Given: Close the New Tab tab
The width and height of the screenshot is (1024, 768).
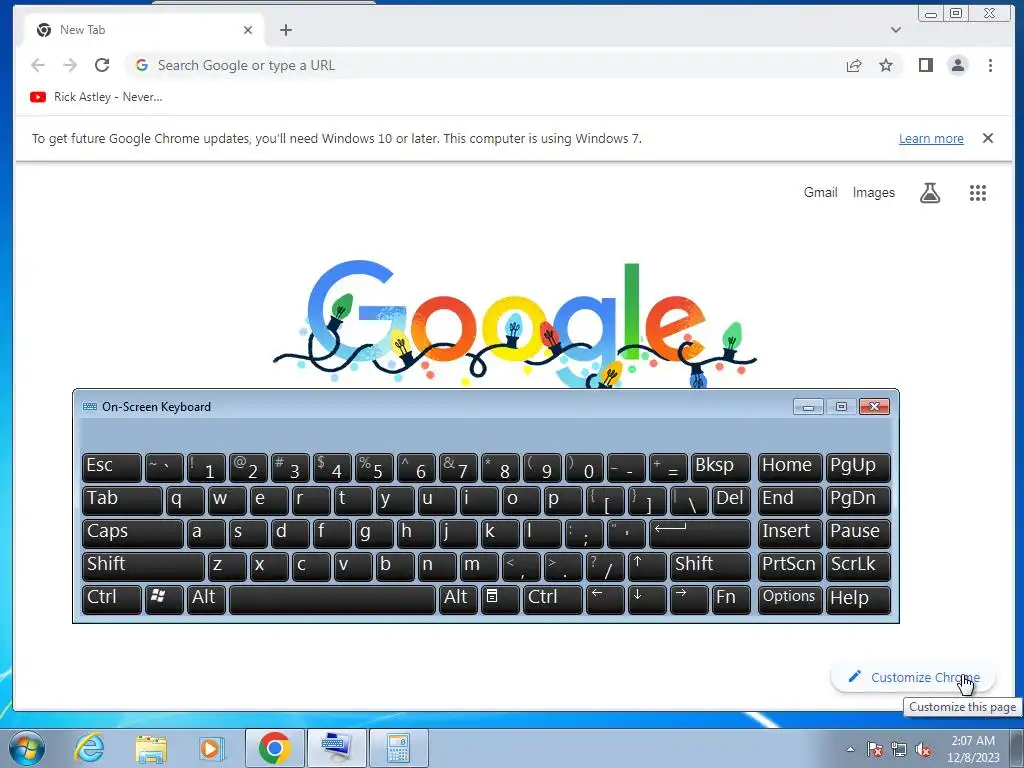Looking at the screenshot, I should (x=248, y=30).
